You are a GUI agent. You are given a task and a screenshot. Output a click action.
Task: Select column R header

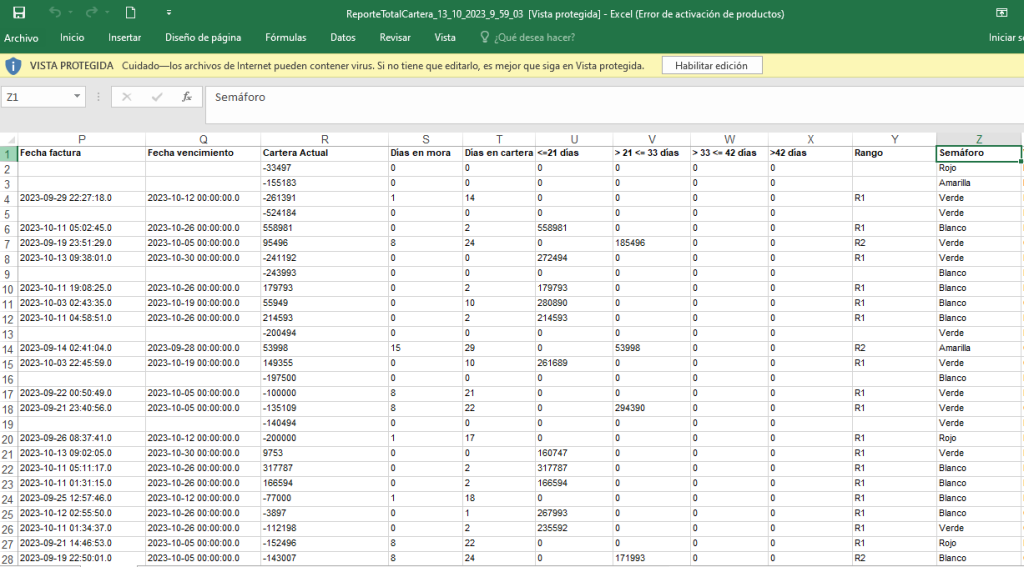pos(324,139)
